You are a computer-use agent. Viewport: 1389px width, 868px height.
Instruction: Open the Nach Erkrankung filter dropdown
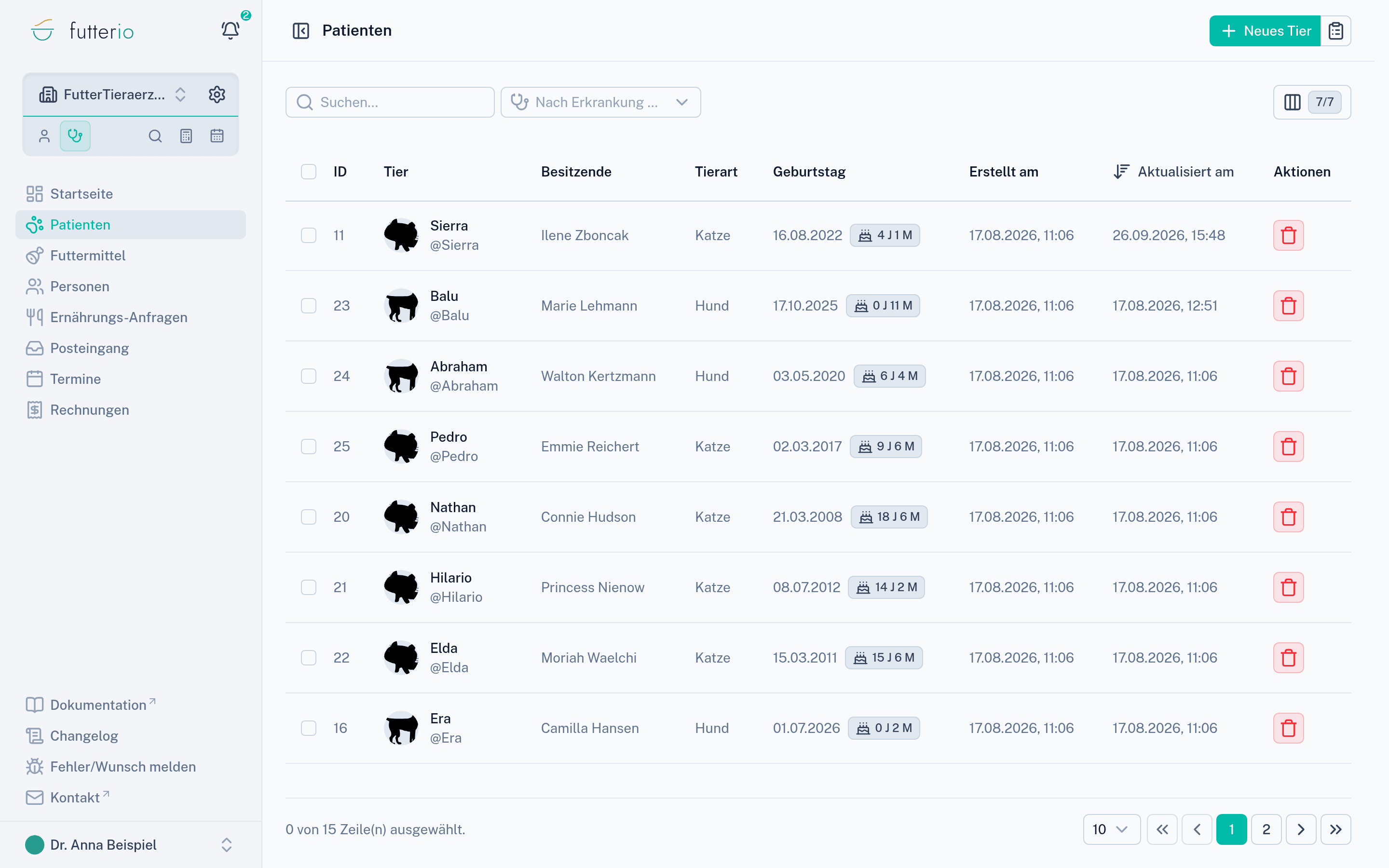[600, 102]
